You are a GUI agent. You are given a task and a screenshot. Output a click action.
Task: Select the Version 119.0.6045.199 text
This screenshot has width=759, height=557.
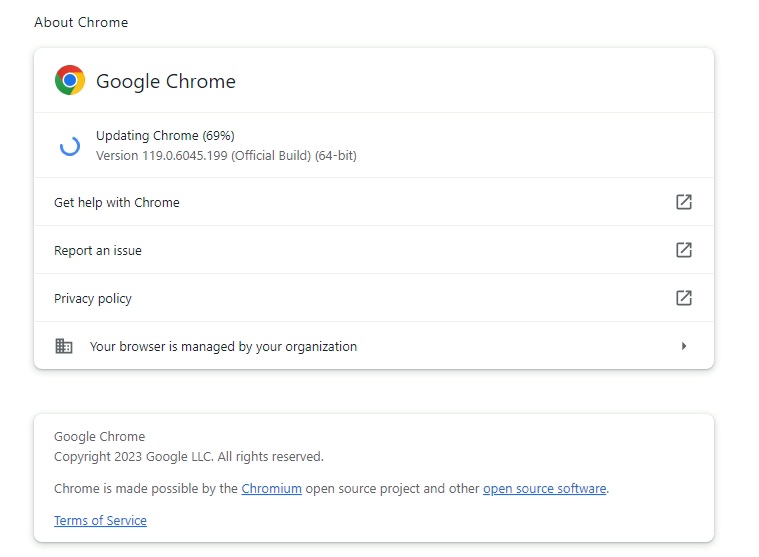pos(226,156)
